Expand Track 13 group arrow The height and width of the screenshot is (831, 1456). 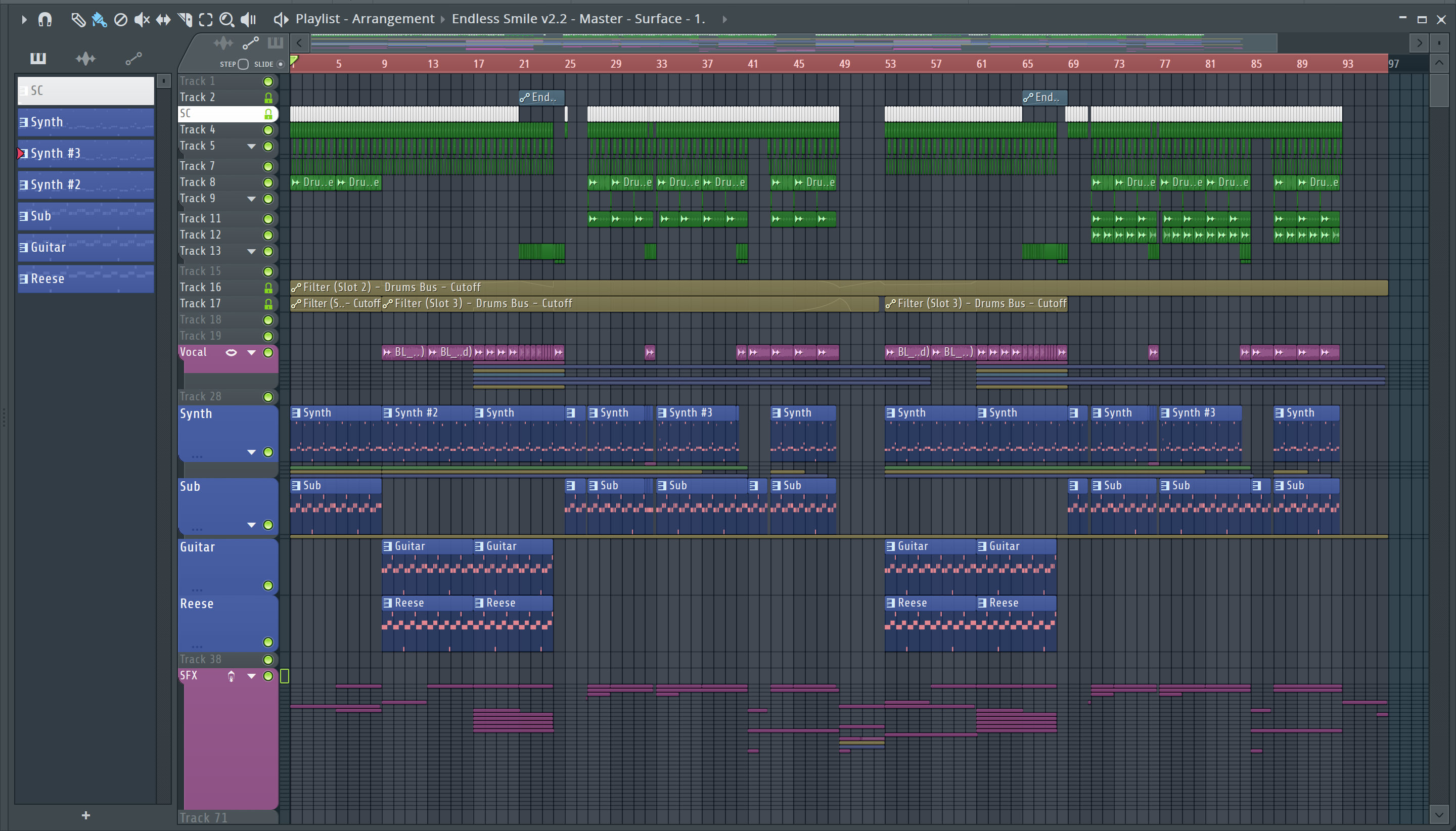coord(251,251)
